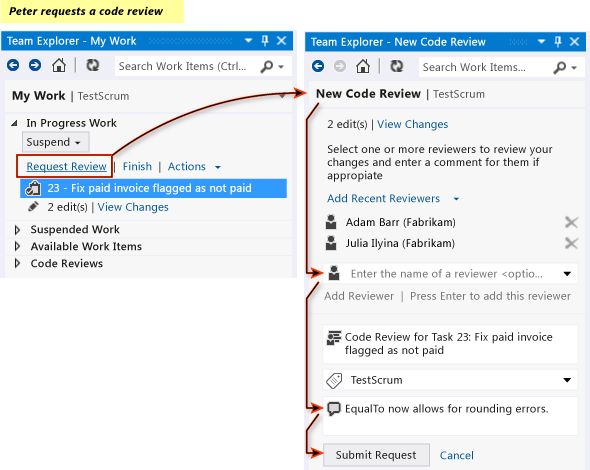Edit code review title text box
Image resolution: width=590 pixels, height=470 pixels.
coord(450,344)
